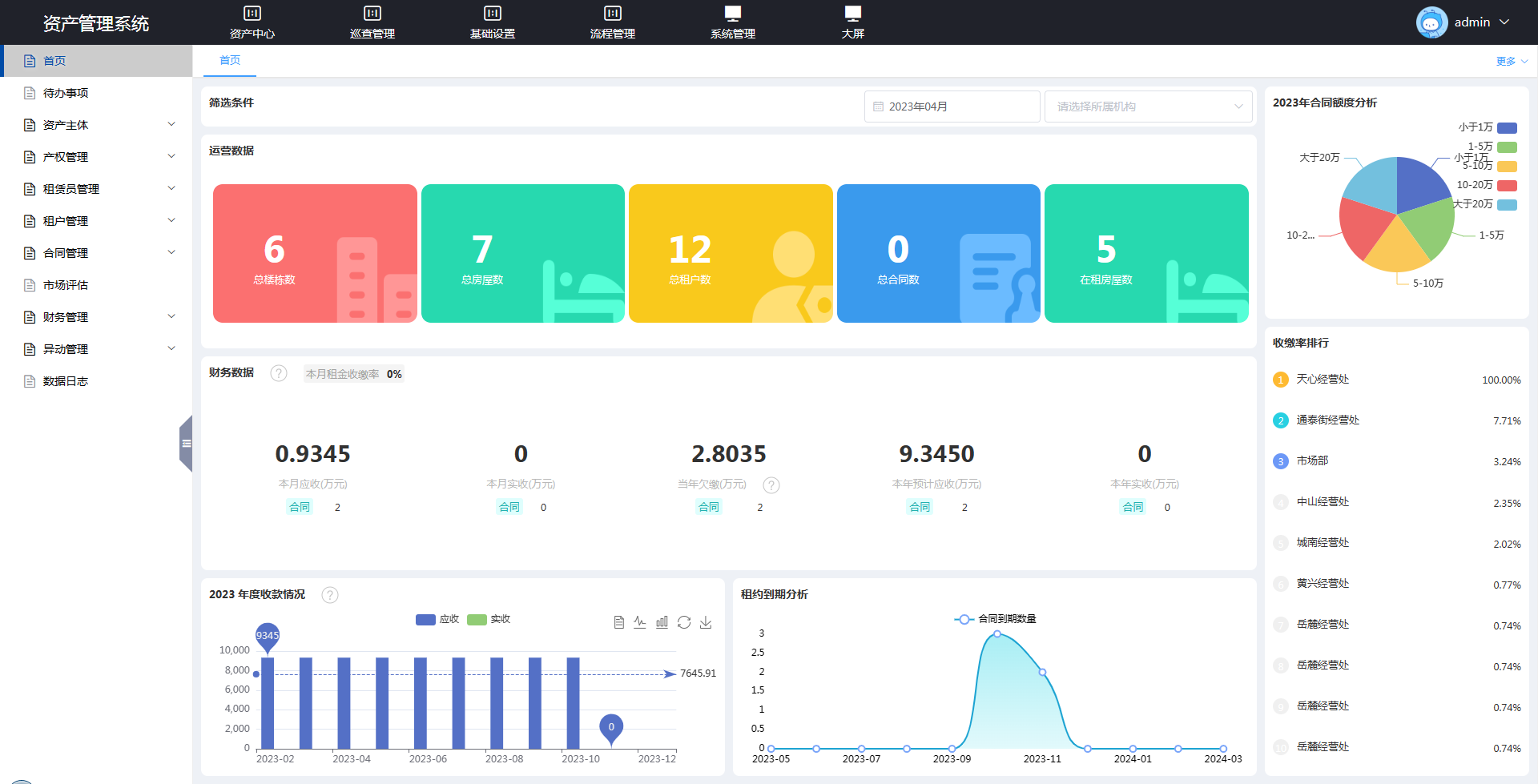Image resolution: width=1538 pixels, height=784 pixels.
Task: Toggle 实收 series in chart legend
Action: (x=489, y=619)
